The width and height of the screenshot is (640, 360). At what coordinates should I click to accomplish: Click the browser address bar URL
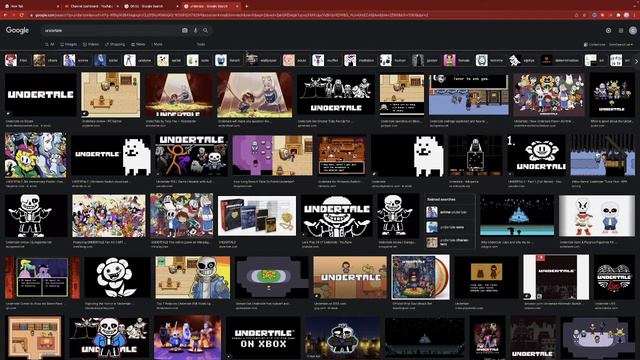pos(231,15)
